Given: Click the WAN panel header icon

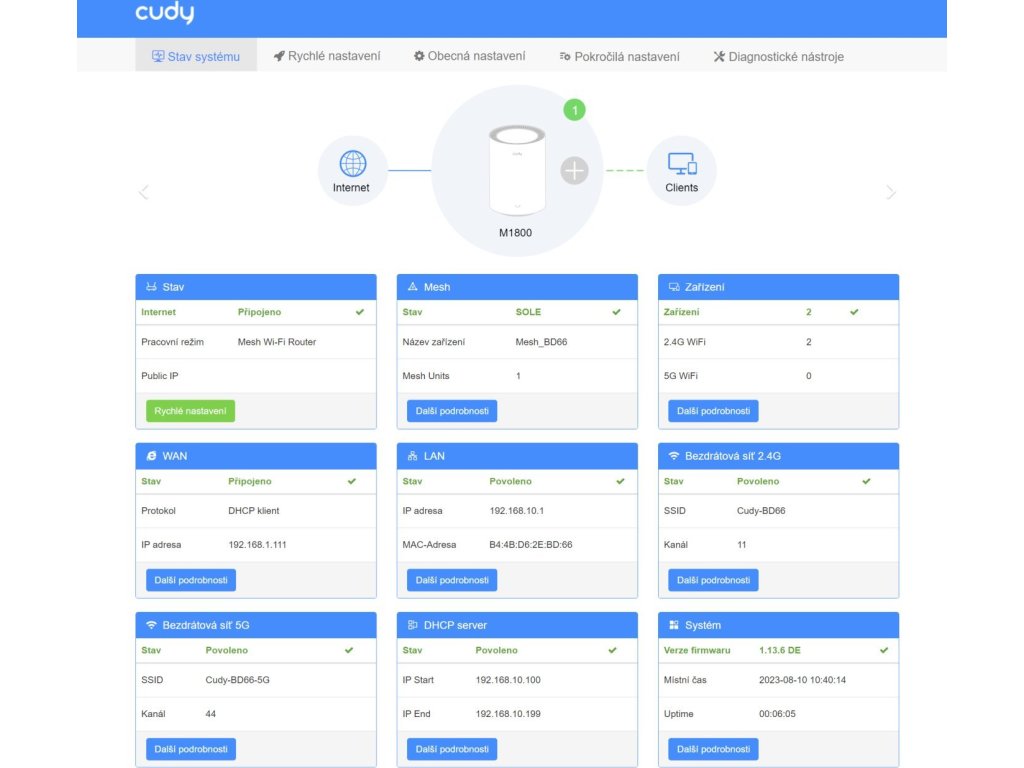Looking at the screenshot, I should point(152,456).
